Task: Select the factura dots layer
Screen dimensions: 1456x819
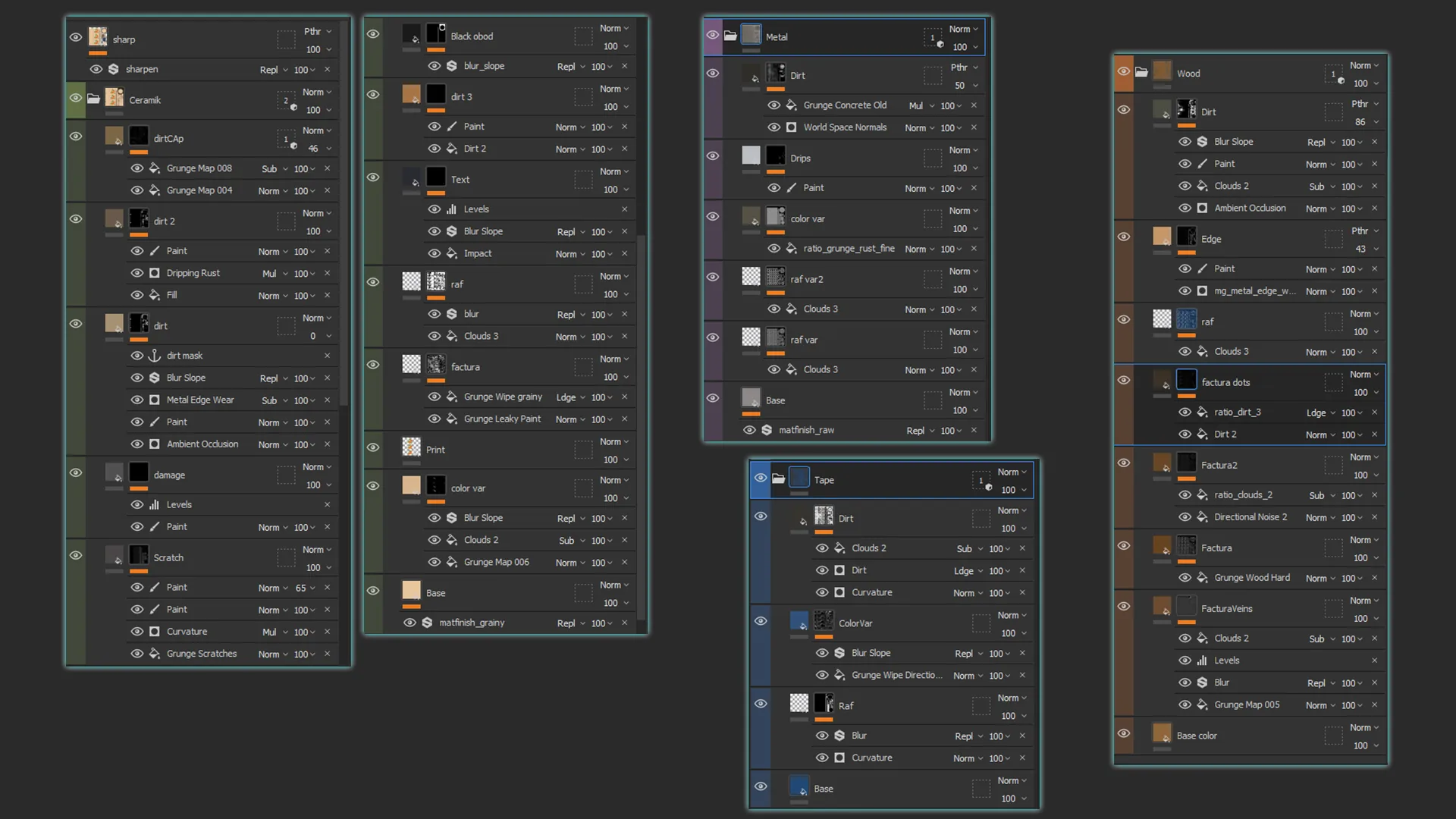Action: pos(1250,382)
